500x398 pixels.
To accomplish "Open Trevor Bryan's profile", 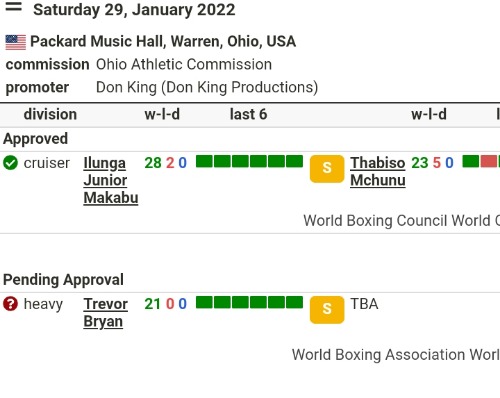I will [x=105, y=313].
